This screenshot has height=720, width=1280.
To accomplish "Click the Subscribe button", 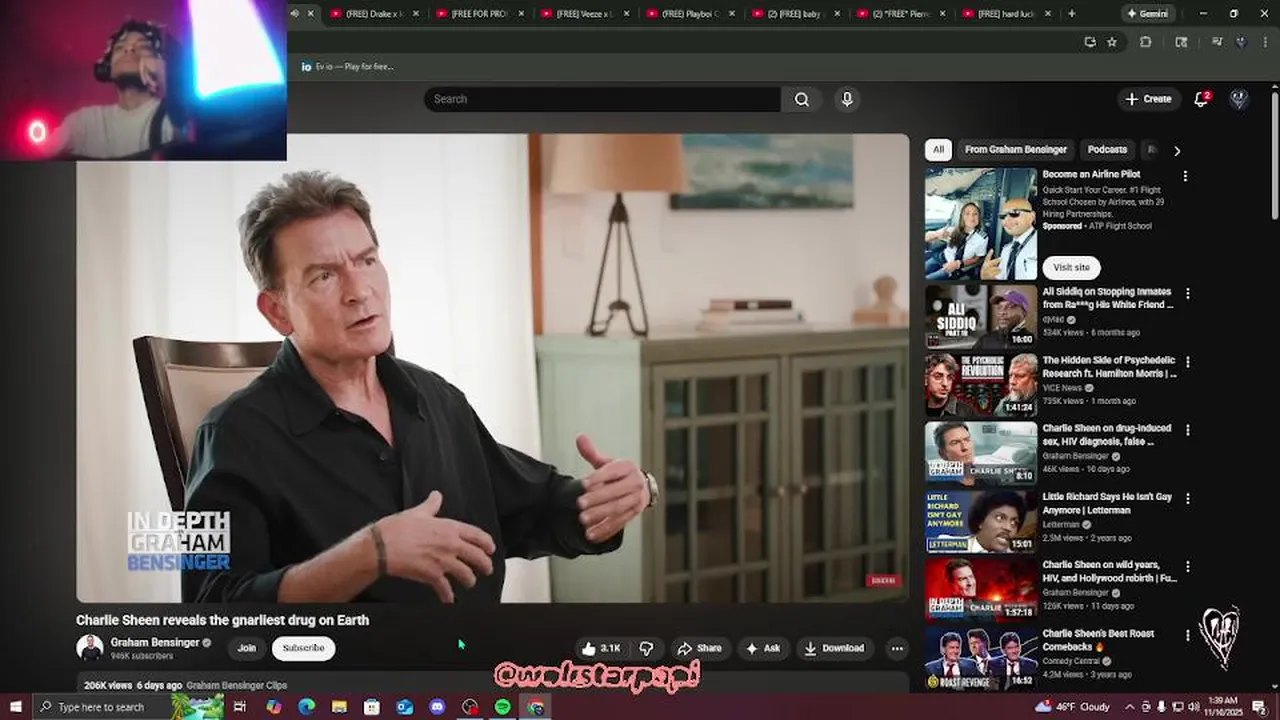I will [x=303, y=648].
